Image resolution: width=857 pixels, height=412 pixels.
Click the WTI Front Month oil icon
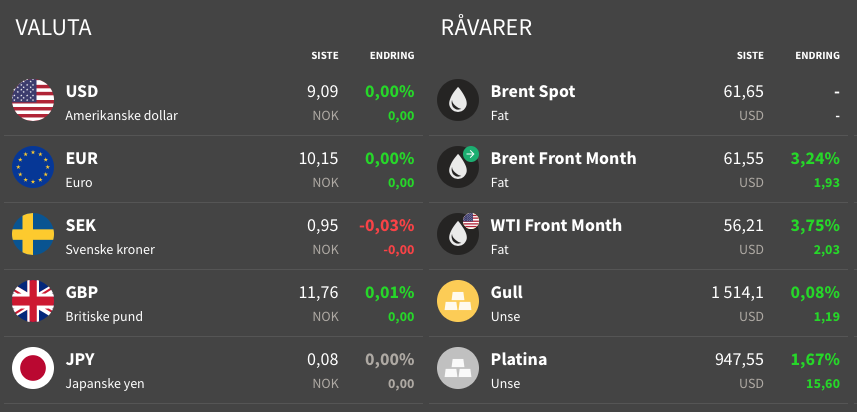(458, 234)
